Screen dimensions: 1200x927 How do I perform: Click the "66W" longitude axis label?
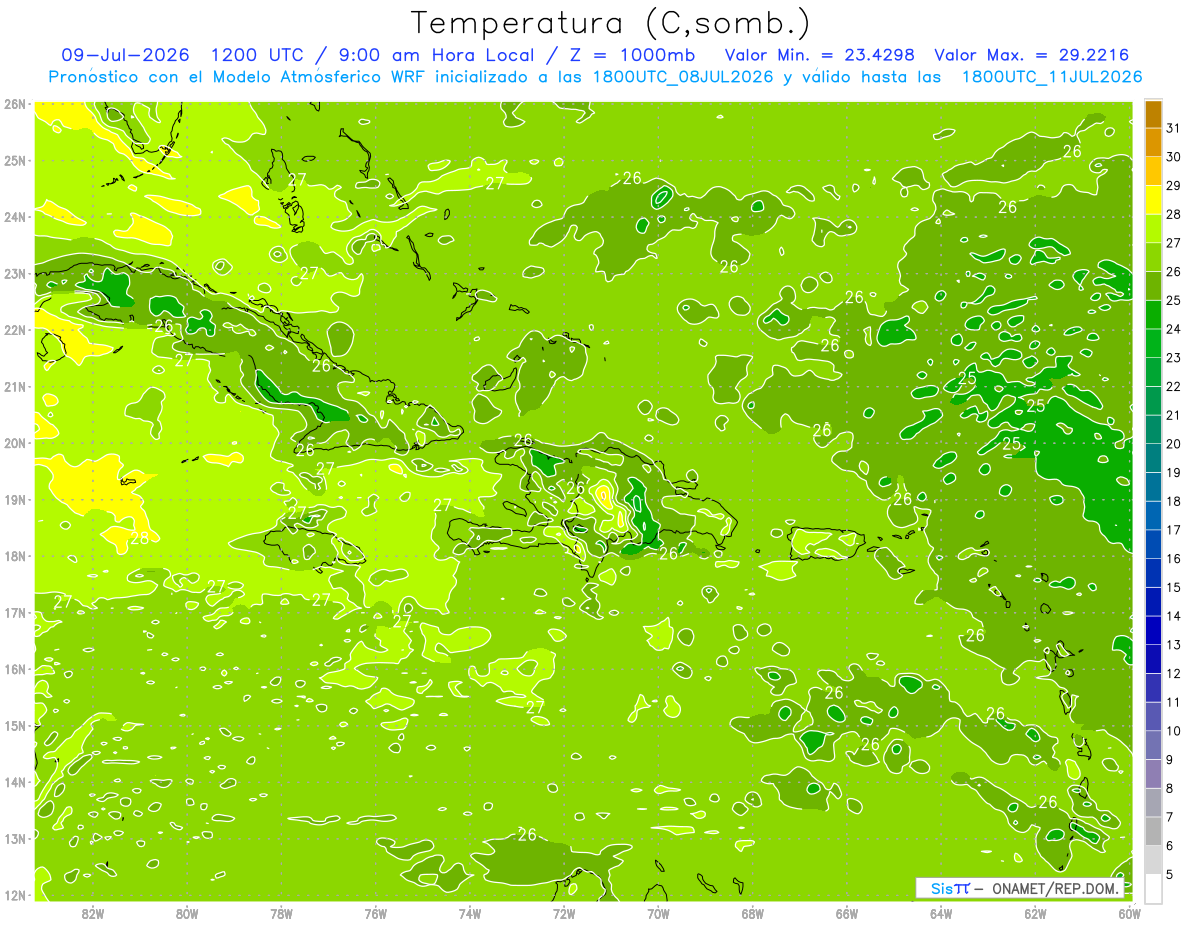coord(847,913)
